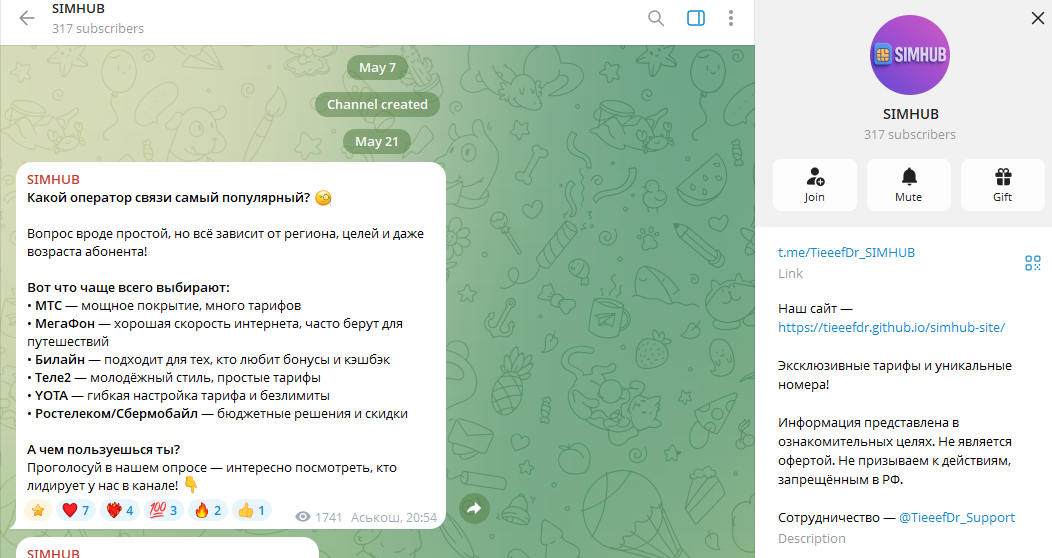1052x558 pixels.
Task: Add the star reaction to post
Action: pyautogui.click(x=38, y=510)
